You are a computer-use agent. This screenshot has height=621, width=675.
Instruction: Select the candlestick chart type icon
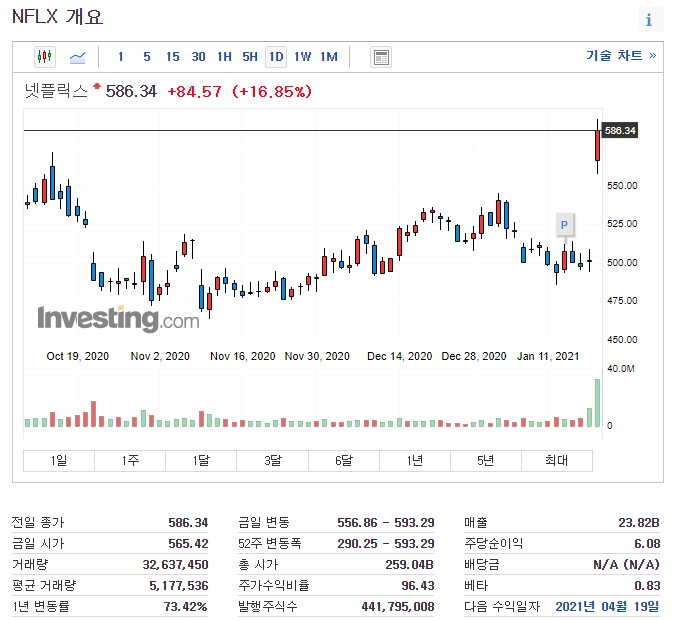[45, 56]
